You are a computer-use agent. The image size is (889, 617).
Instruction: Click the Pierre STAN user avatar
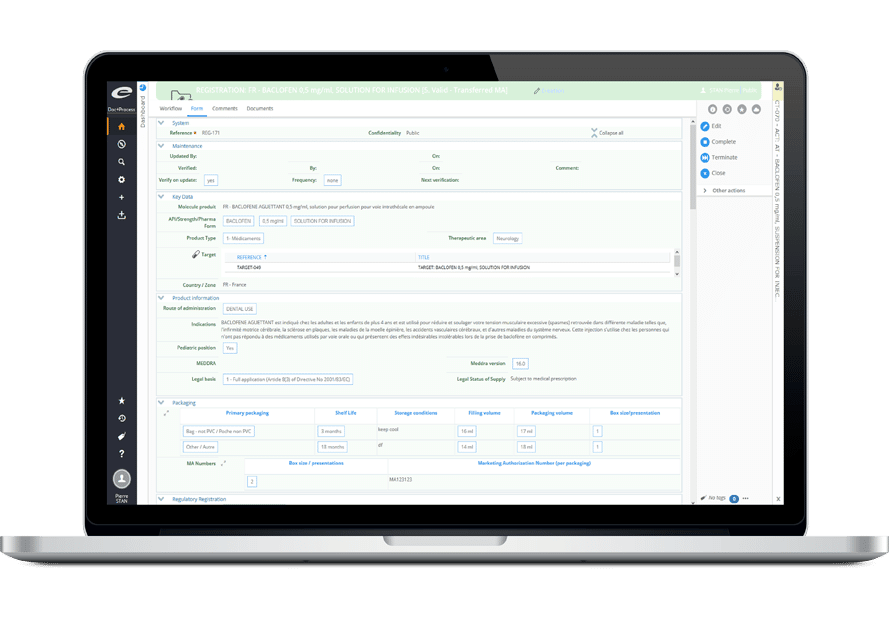coord(121,479)
